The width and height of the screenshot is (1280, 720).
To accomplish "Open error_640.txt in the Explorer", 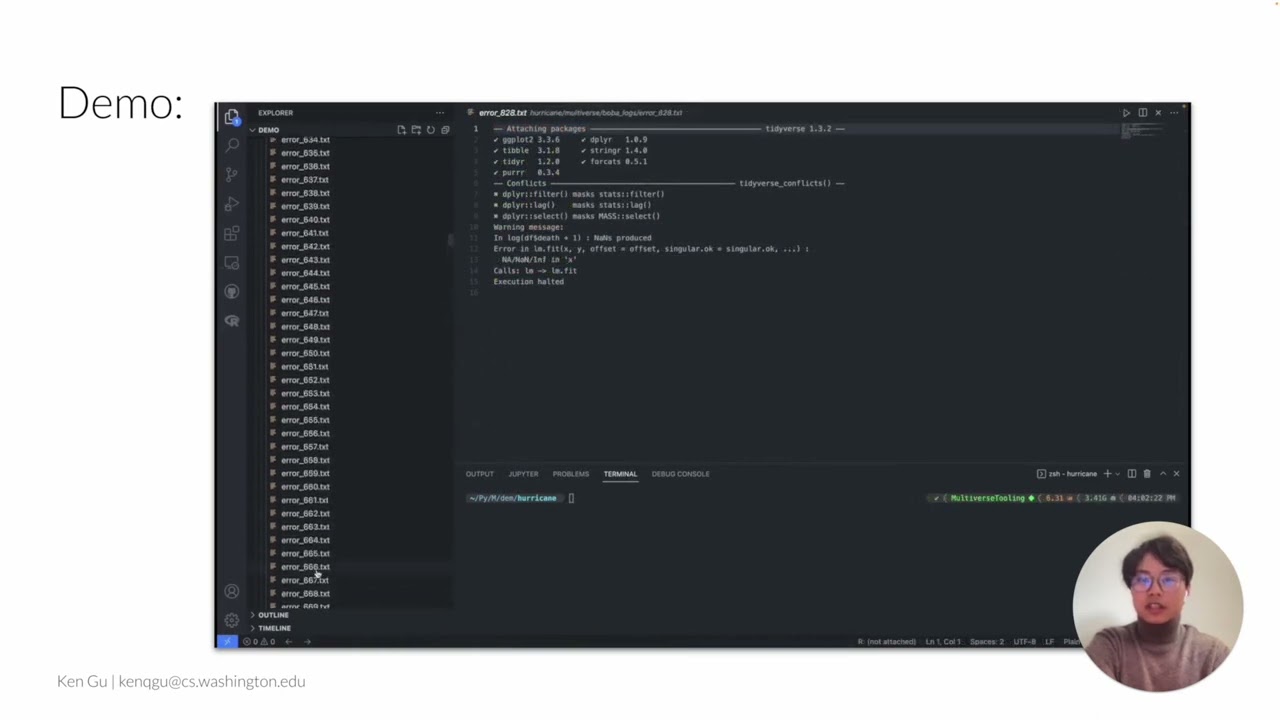I will 305,220.
